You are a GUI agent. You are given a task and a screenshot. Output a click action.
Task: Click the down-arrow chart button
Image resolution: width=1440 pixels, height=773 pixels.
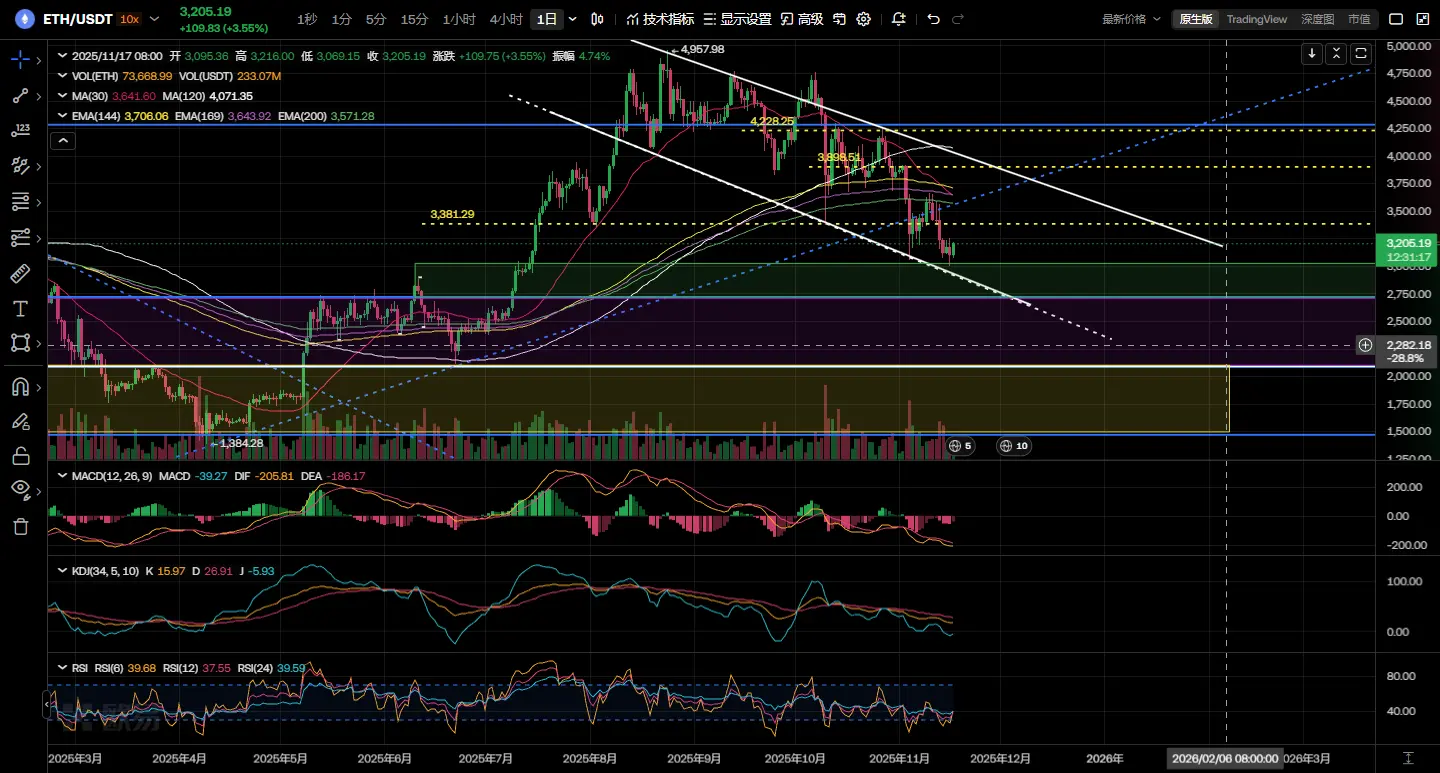point(1312,53)
